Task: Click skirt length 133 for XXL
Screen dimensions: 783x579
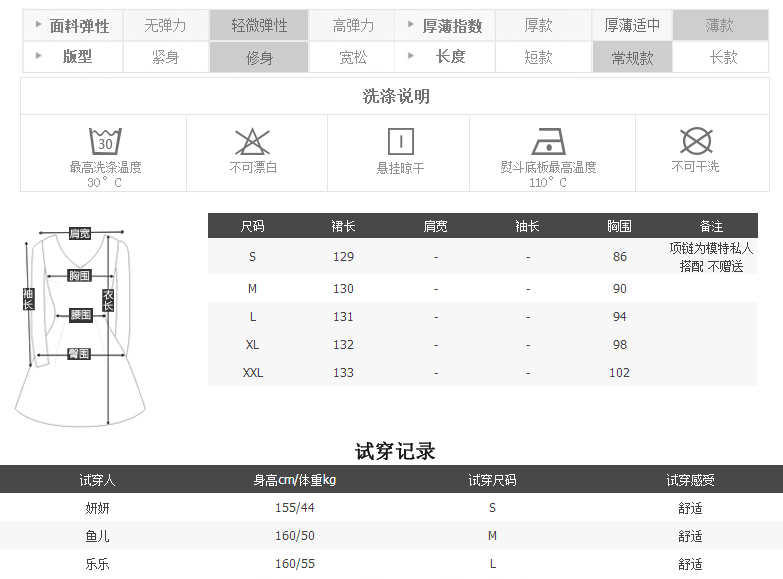Action: 344,373
